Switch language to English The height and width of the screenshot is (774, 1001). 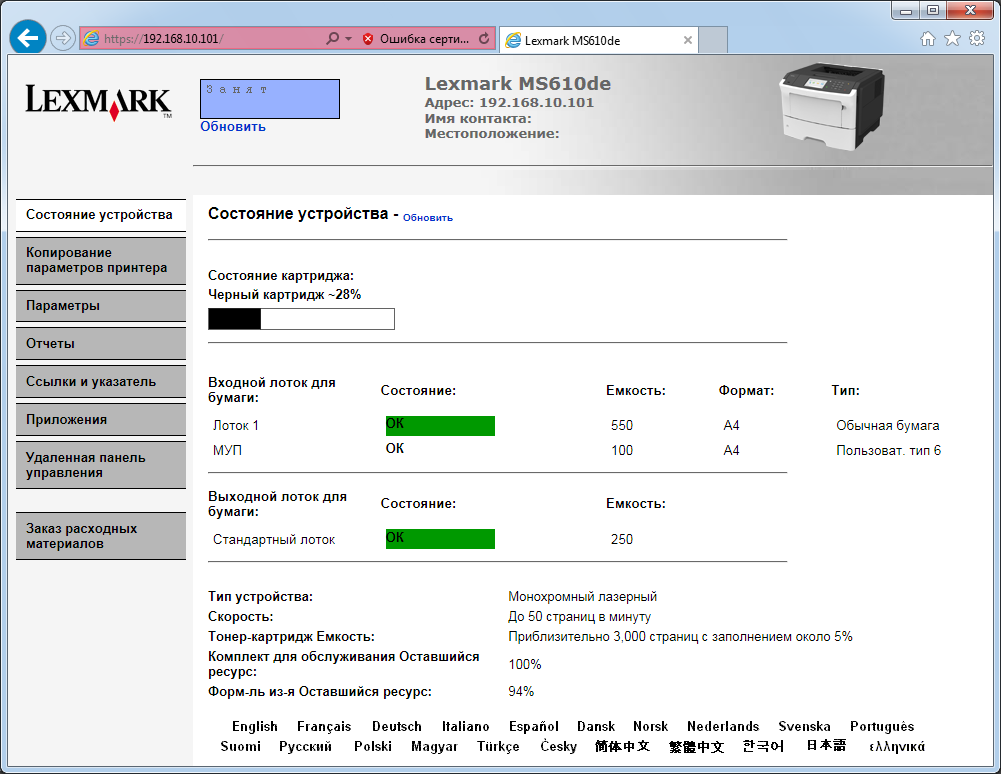(x=255, y=726)
